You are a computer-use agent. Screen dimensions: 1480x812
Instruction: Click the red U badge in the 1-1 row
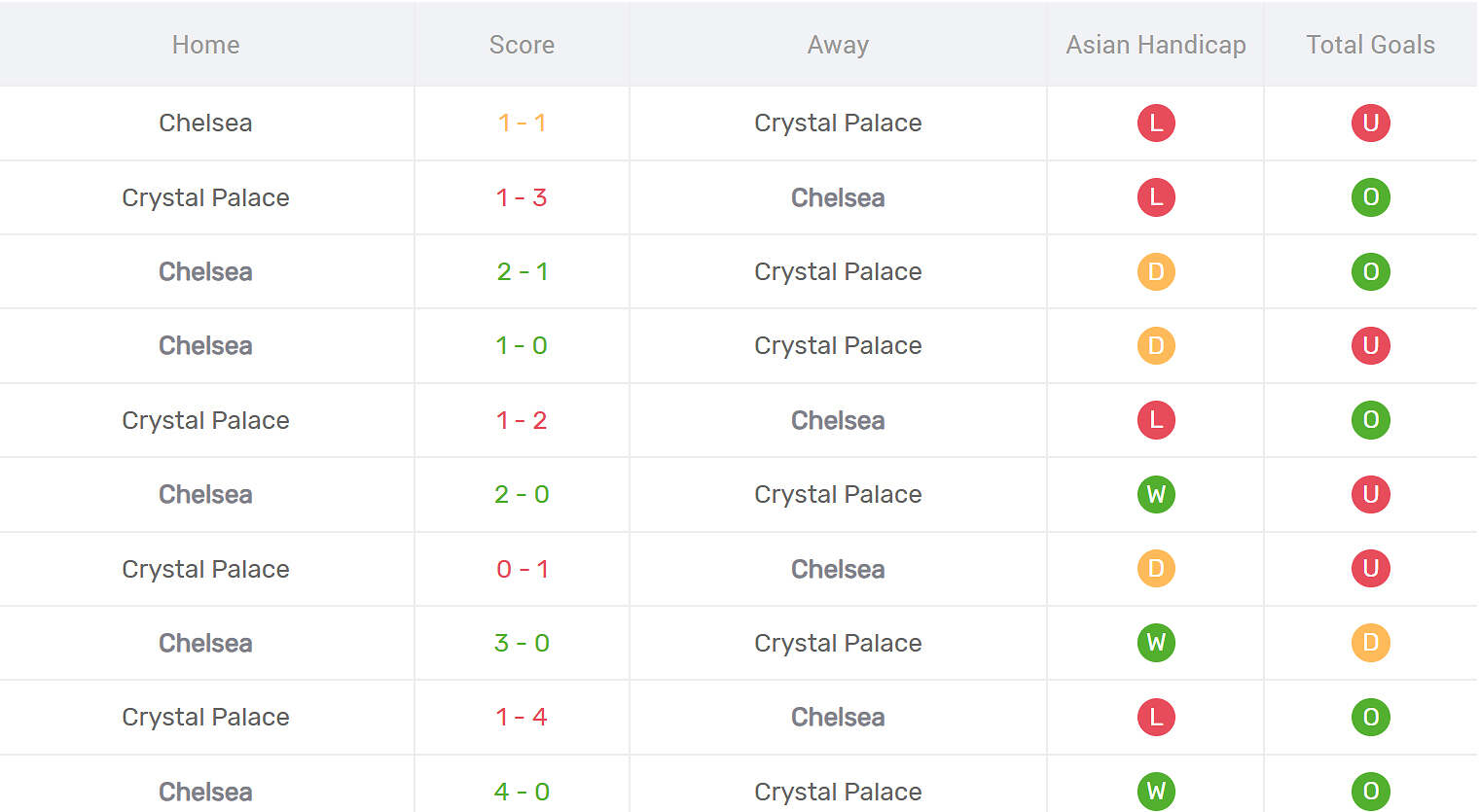1370,124
